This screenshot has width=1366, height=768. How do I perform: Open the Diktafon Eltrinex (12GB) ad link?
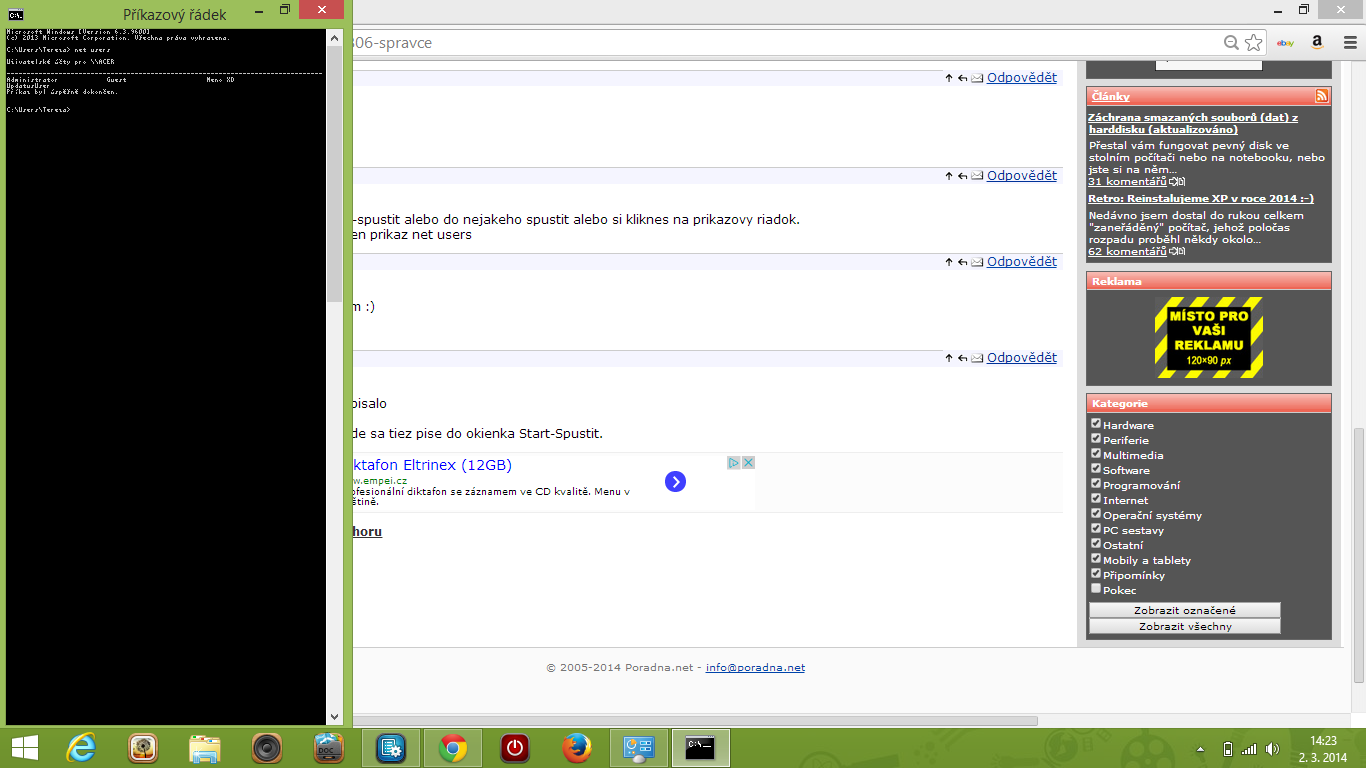pyautogui.click(x=432, y=465)
